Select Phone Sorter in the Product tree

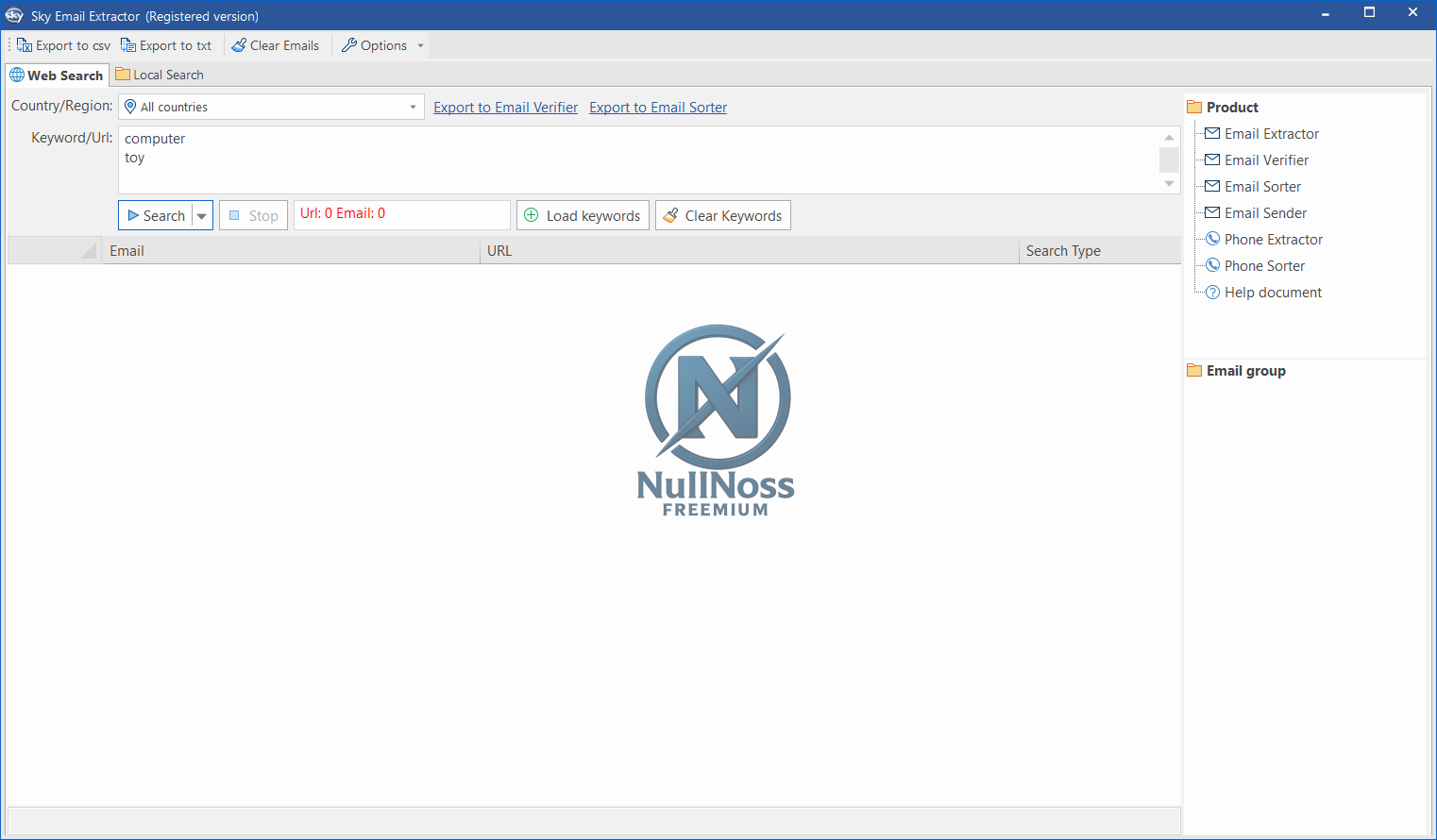tap(1255, 266)
